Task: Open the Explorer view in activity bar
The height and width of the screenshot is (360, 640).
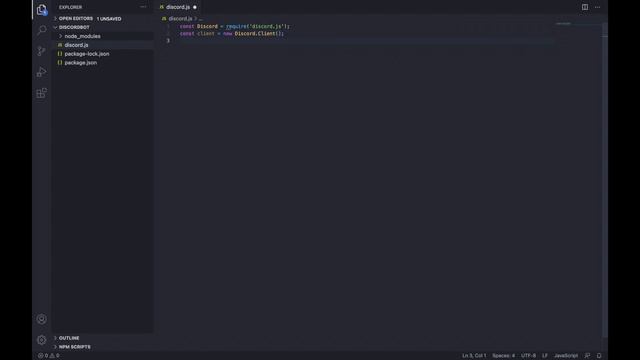Action: click(42, 9)
